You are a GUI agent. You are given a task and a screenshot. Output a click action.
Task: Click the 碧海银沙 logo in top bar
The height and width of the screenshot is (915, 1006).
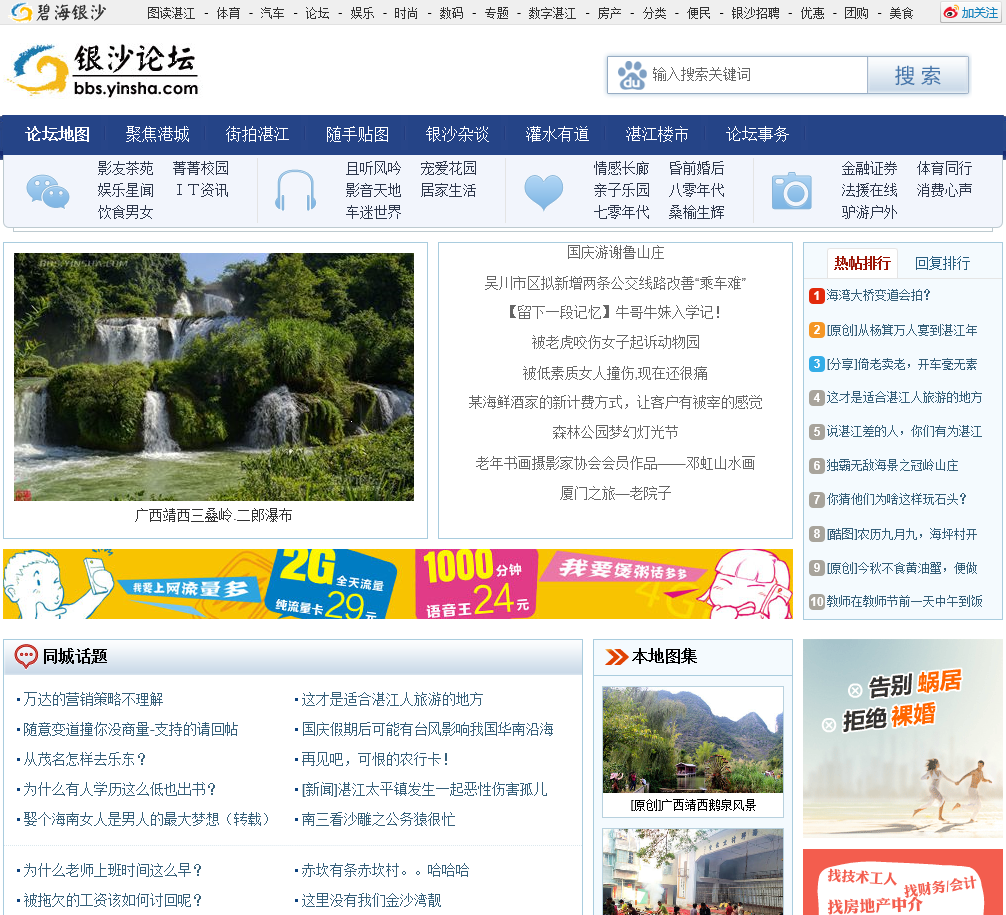[x=59, y=12]
